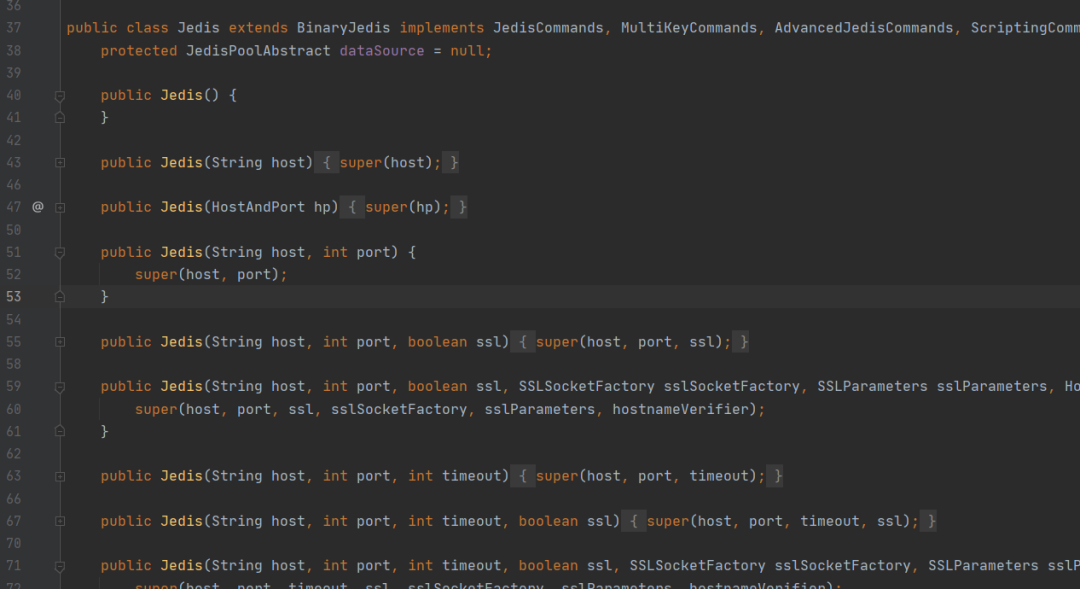
Task: Click the fold end marker on line 61
Action: 60,431
